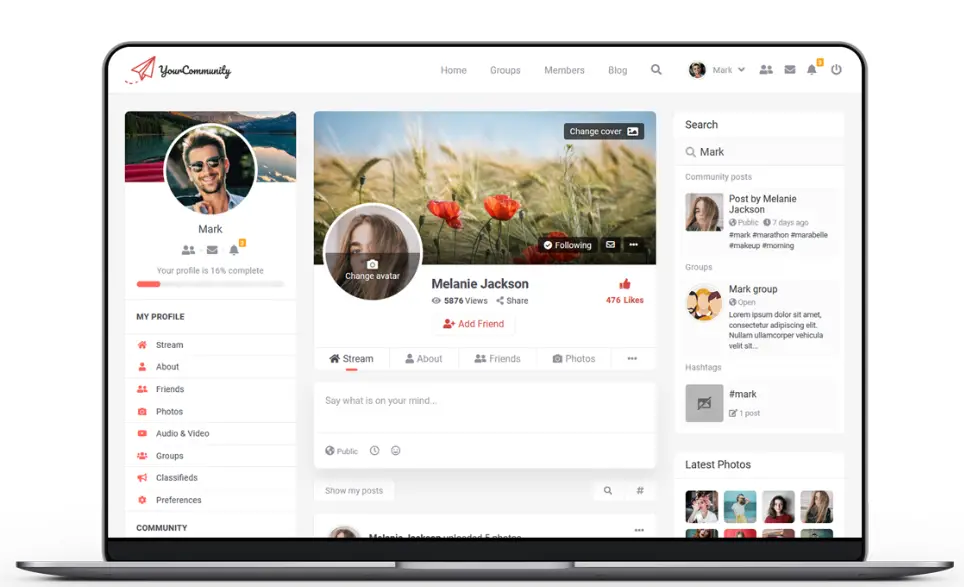Click Mark's large sidebar profile picture
This screenshot has height=587, width=964.
(x=210, y=169)
